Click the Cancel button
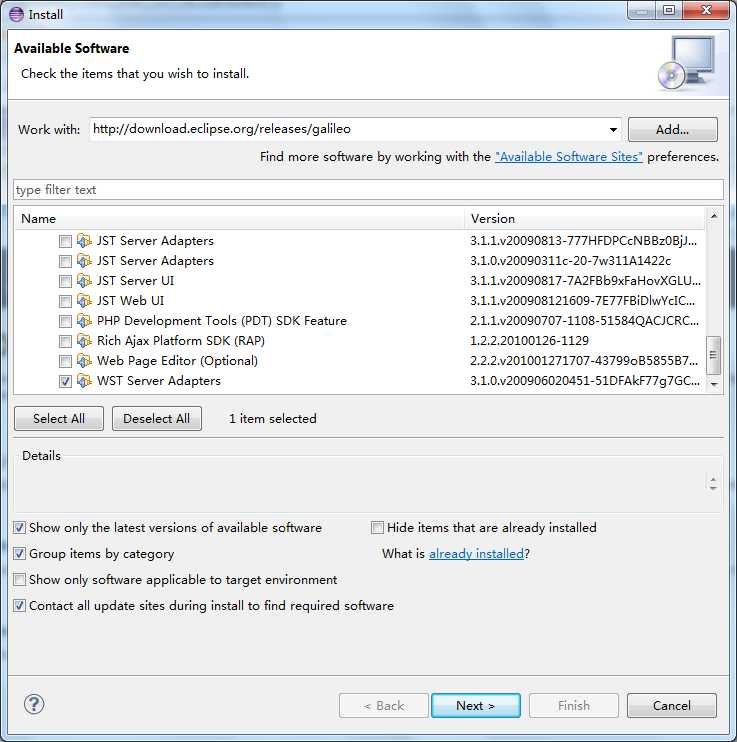 (x=672, y=706)
